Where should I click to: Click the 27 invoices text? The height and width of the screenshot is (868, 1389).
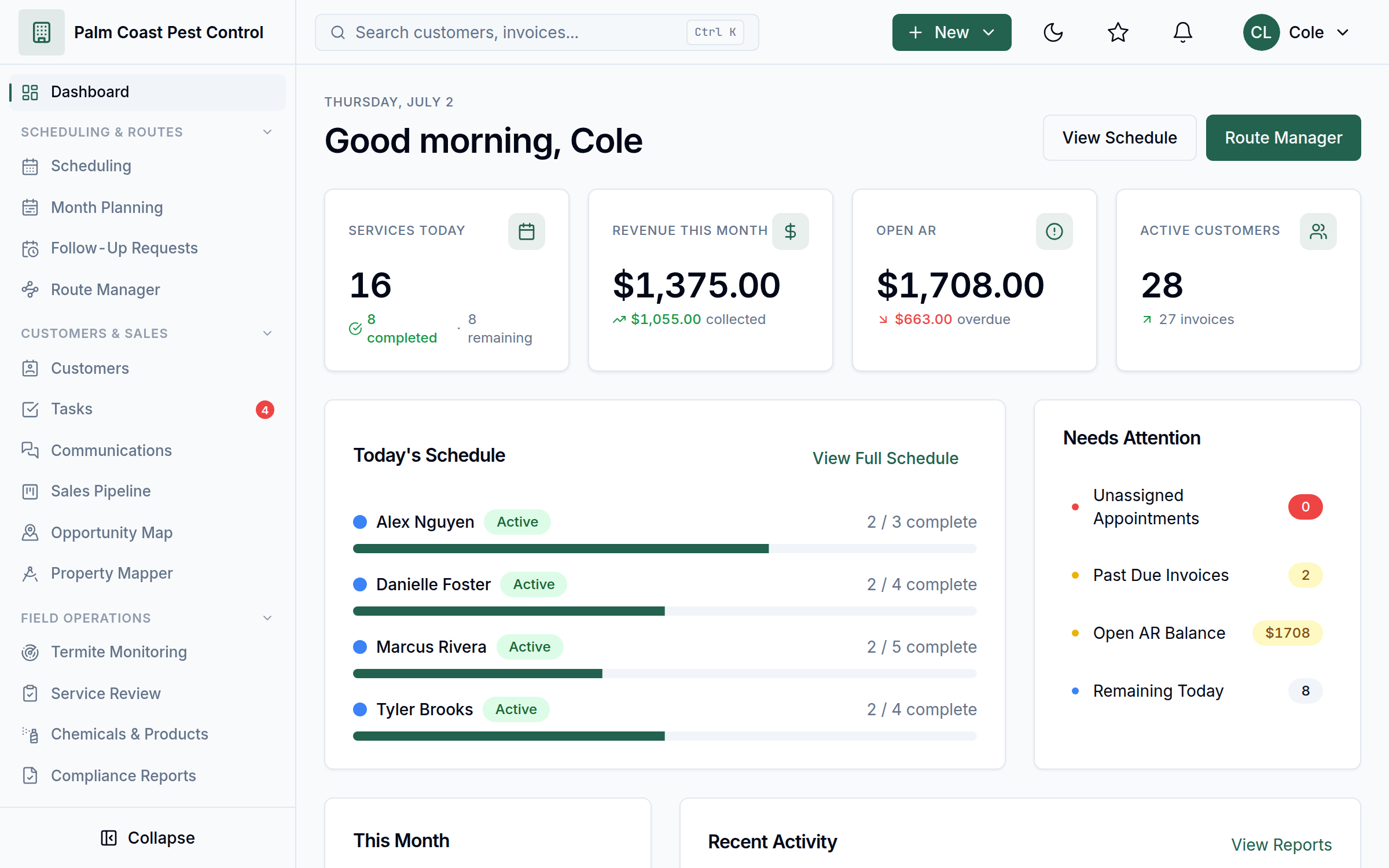click(x=1196, y=319)
